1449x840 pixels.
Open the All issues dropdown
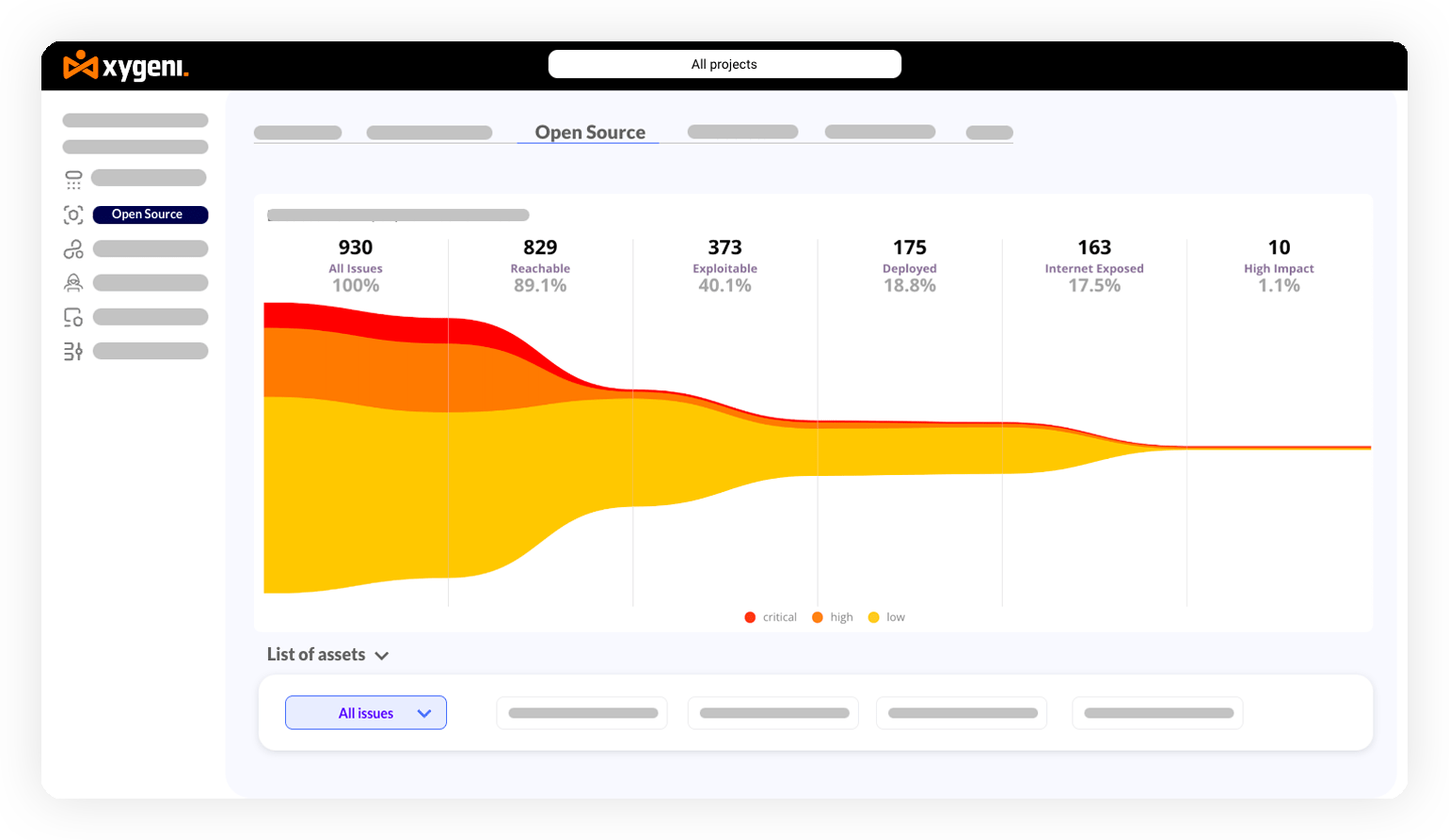tap(366, 713)
